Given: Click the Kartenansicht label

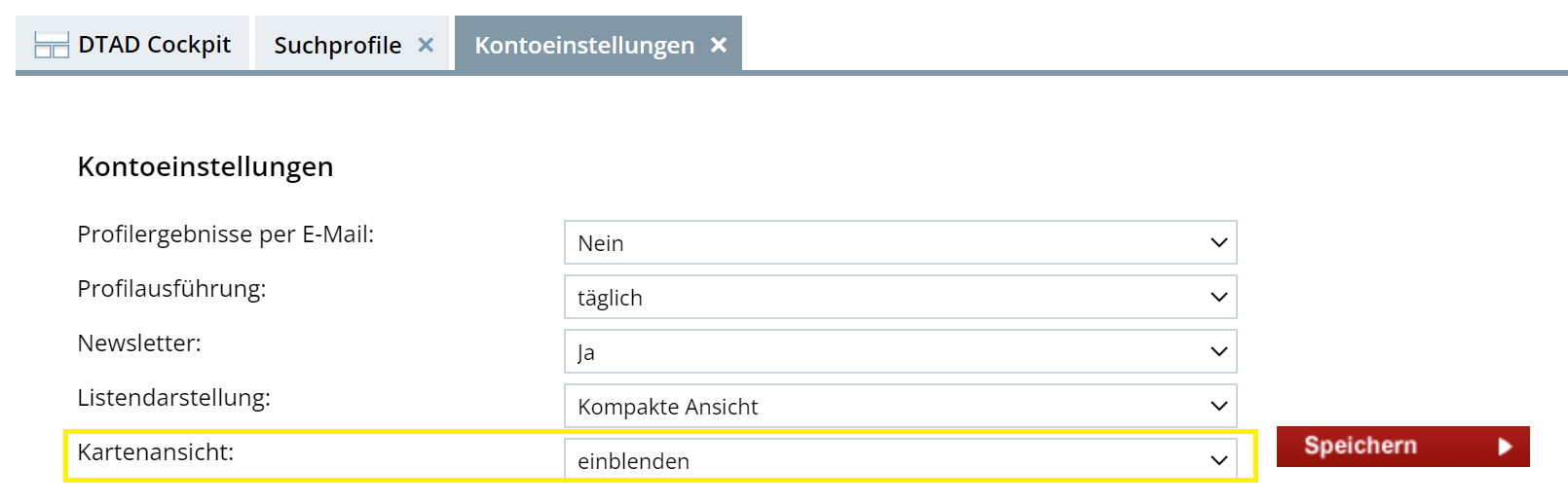Looking at the screenshot, I should click(x=156, y=452).
